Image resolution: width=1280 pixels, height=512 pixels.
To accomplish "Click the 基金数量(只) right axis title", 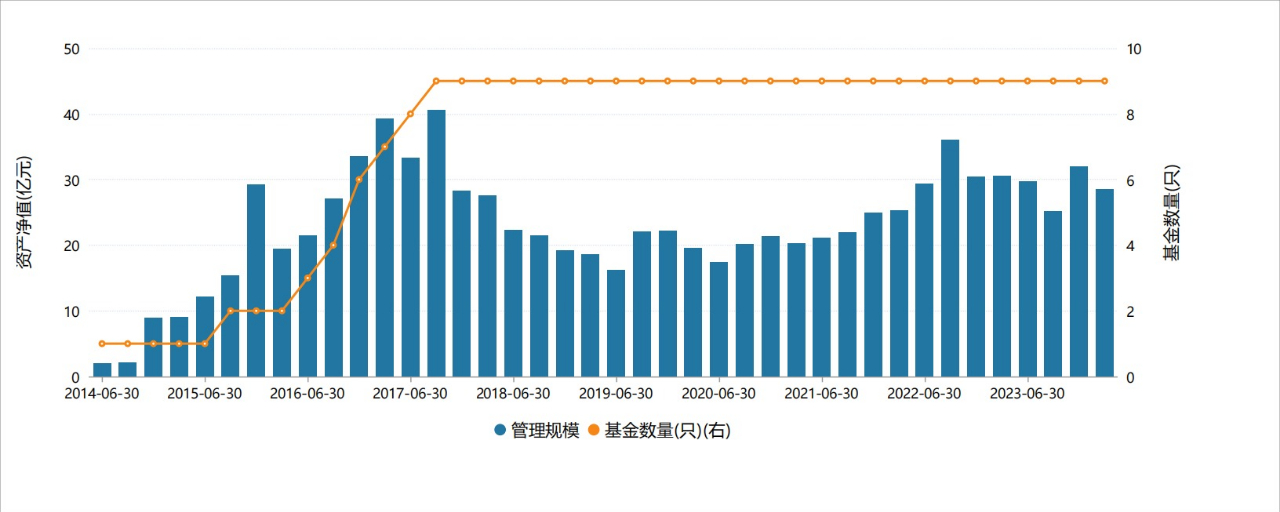I will click(1171, 212).
